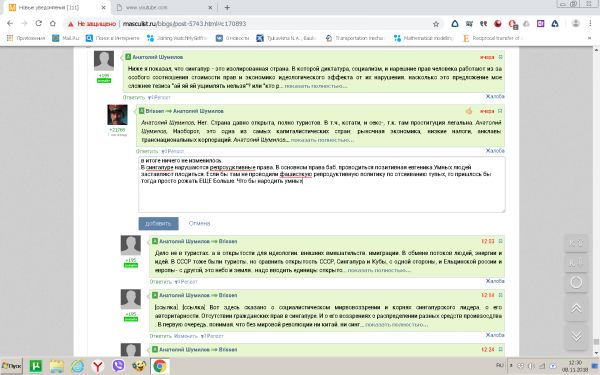Click inside the reply text area
The width and height of the screenshot is (600, 375).
pos(321,184)
